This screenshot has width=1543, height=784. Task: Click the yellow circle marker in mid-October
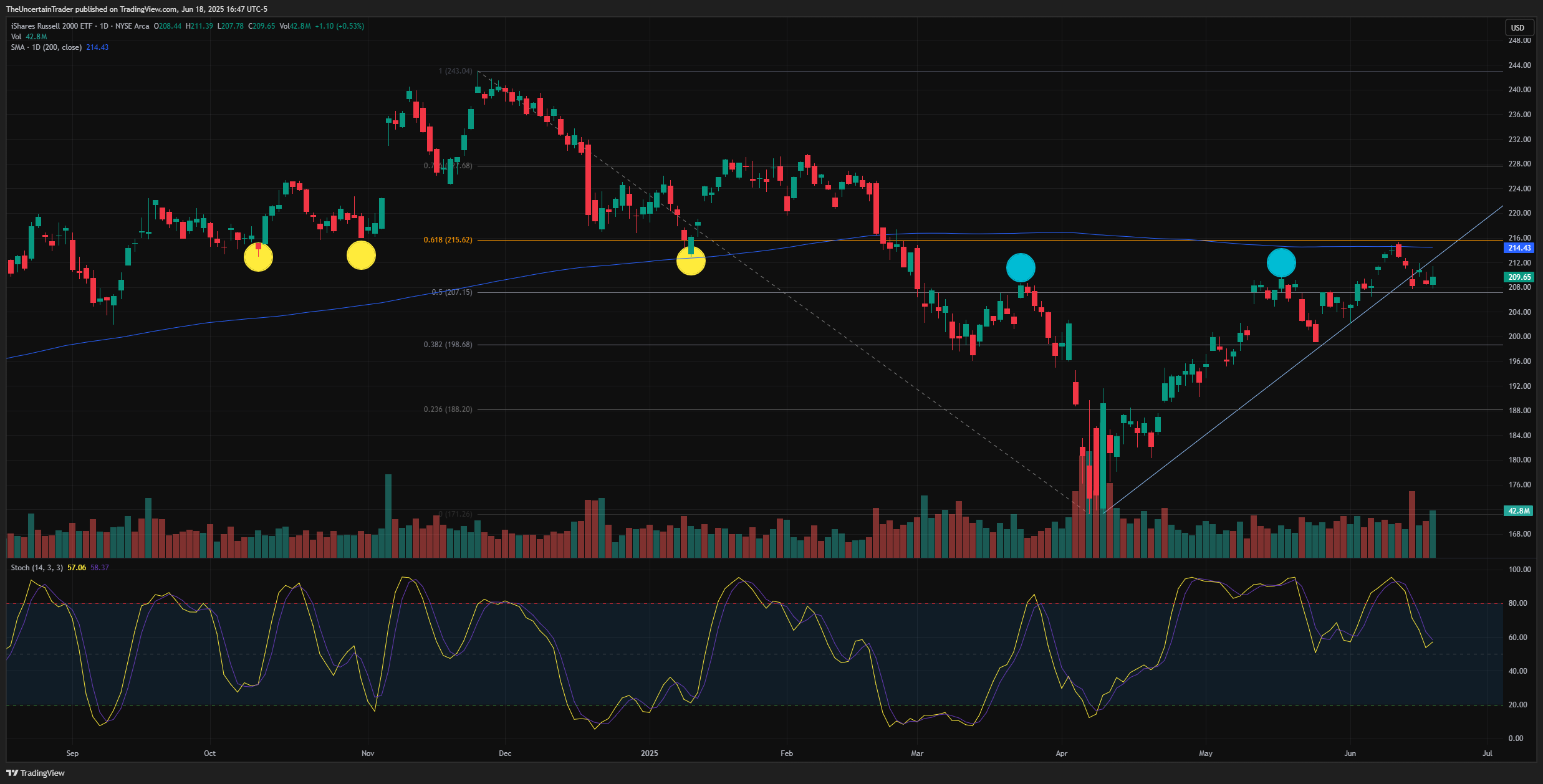point(258,257)
